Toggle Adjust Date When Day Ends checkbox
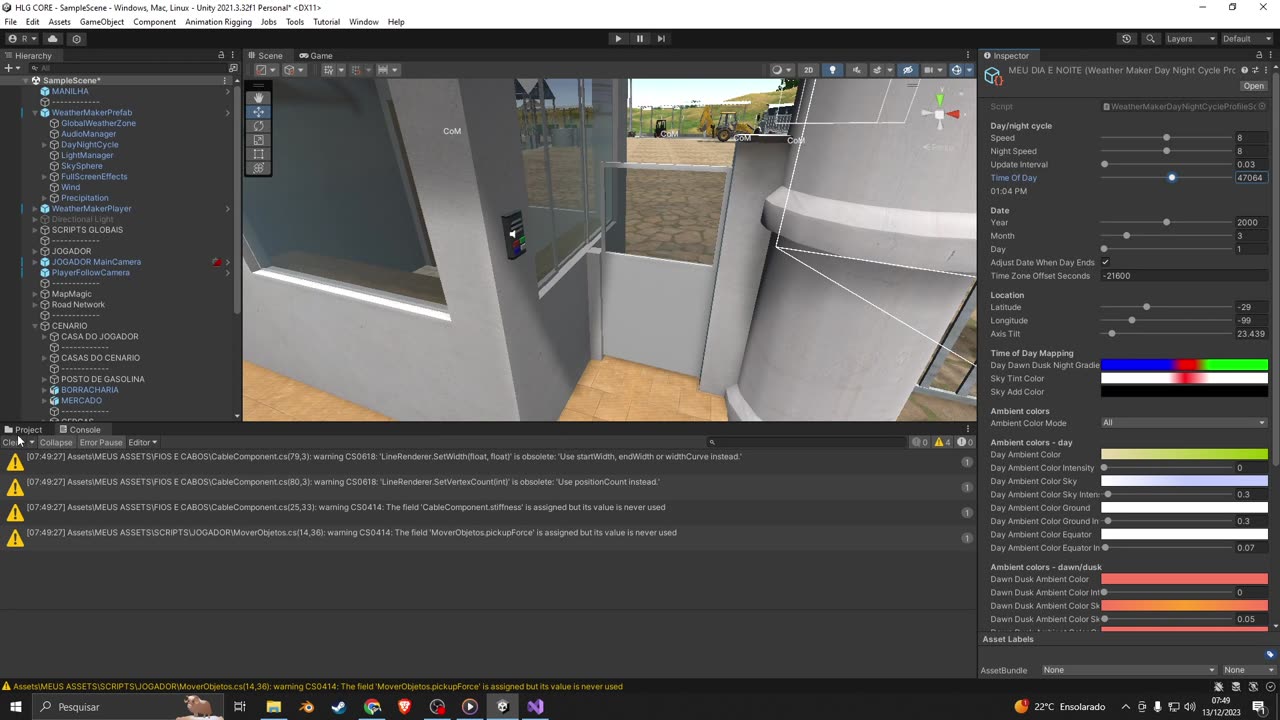This screenshot has height=720, width=1280. pos(1105,262)
